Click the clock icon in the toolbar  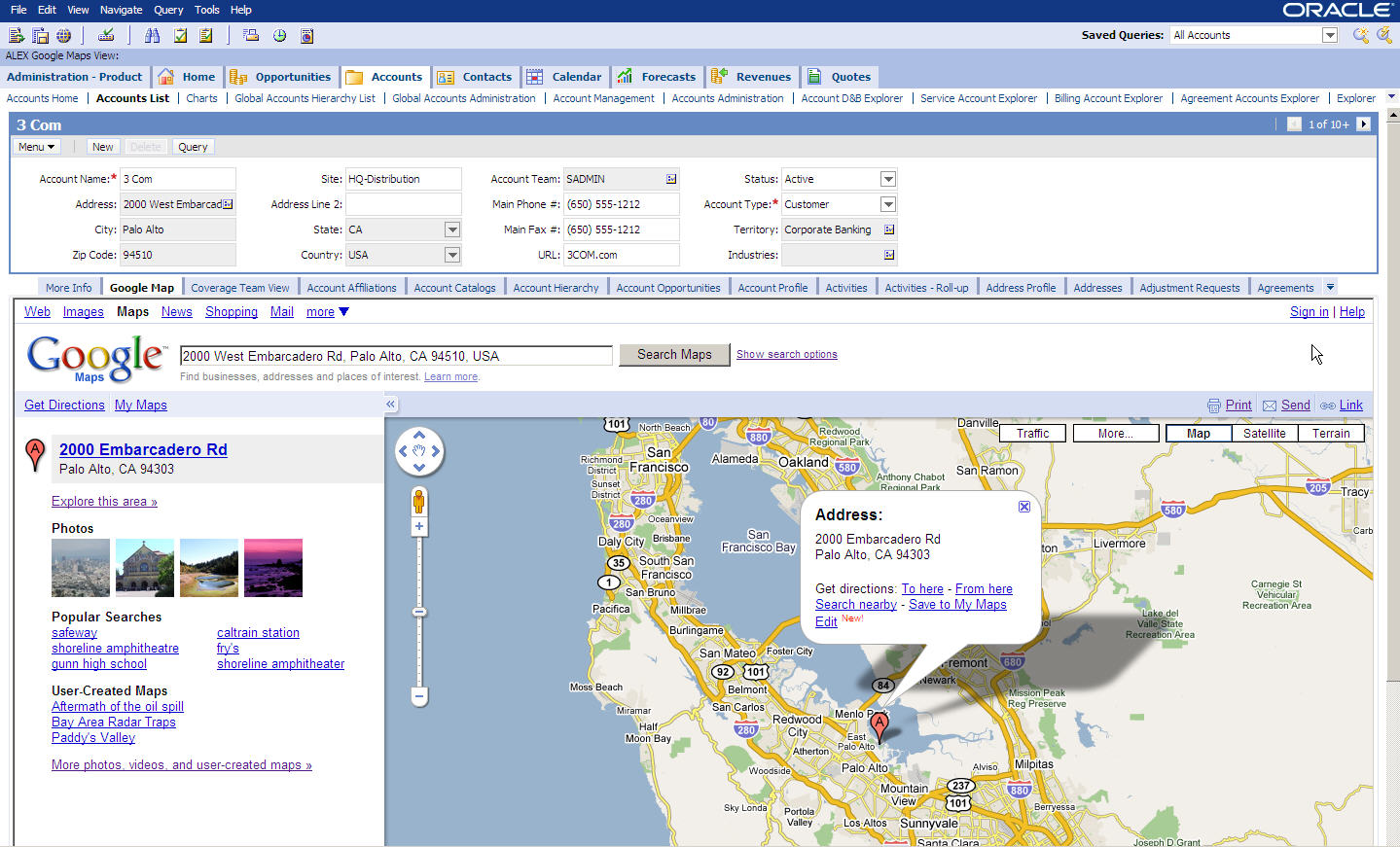tap(279, 35)
